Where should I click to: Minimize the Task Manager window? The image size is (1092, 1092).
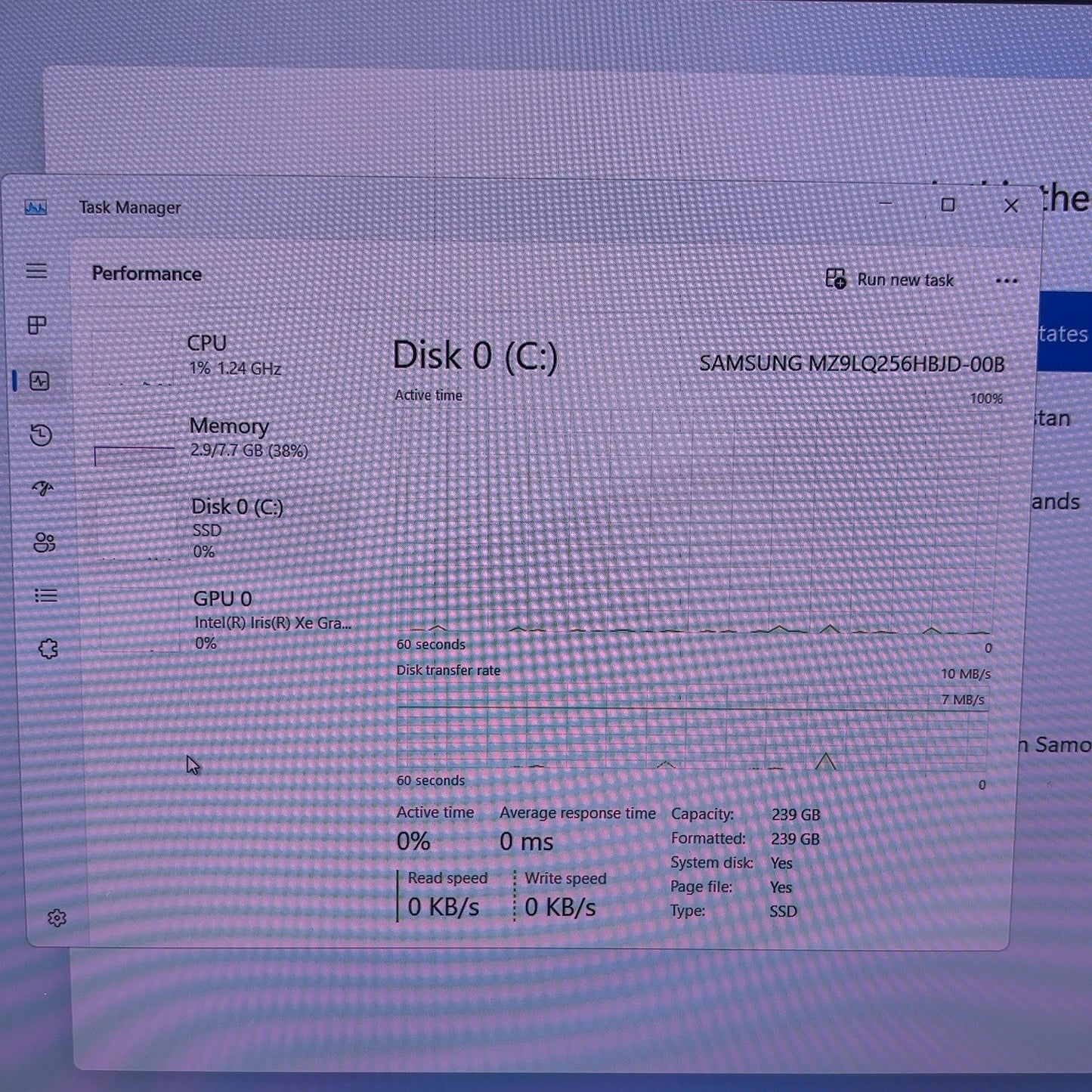886,204
